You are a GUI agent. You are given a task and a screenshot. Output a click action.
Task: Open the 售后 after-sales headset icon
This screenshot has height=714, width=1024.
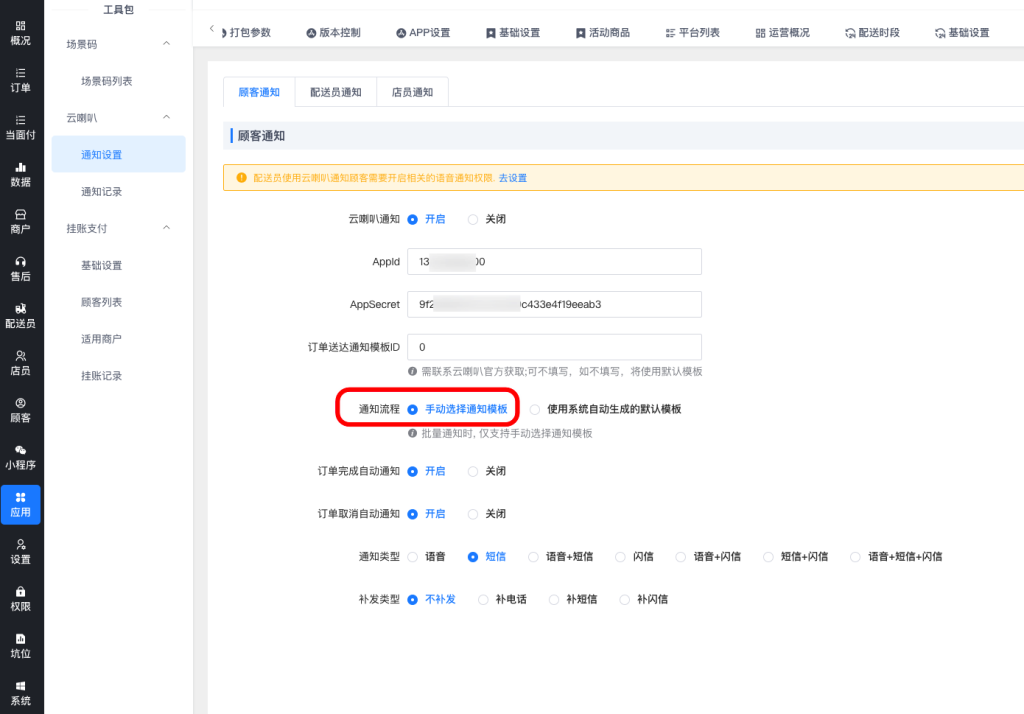20,268
